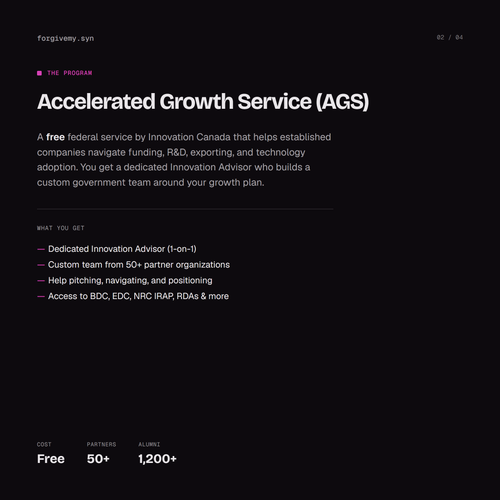Click the 1,200+ alumni stat
The height and width of the screenshot is (500, 500).
[x=157, y=459]
